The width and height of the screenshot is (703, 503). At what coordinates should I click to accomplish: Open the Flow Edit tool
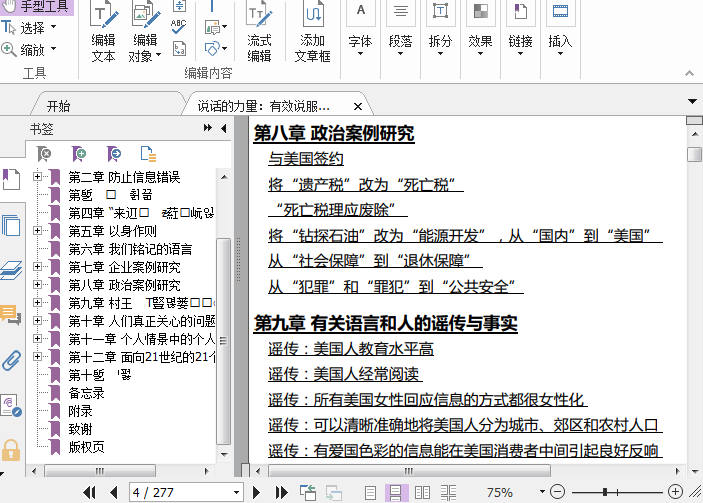tap(259, 31)
